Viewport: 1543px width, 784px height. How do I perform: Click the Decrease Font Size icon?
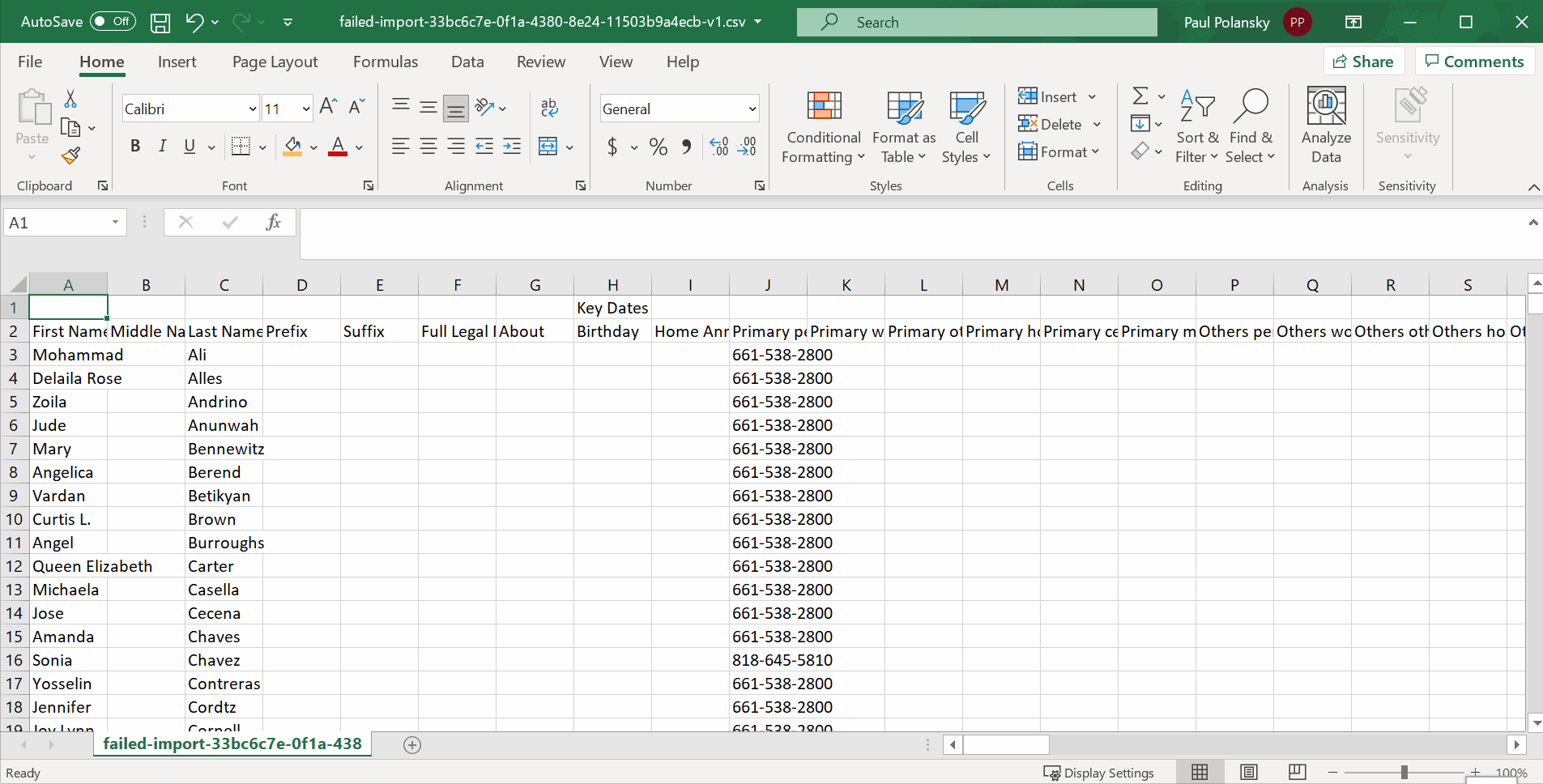coord(356,107)
